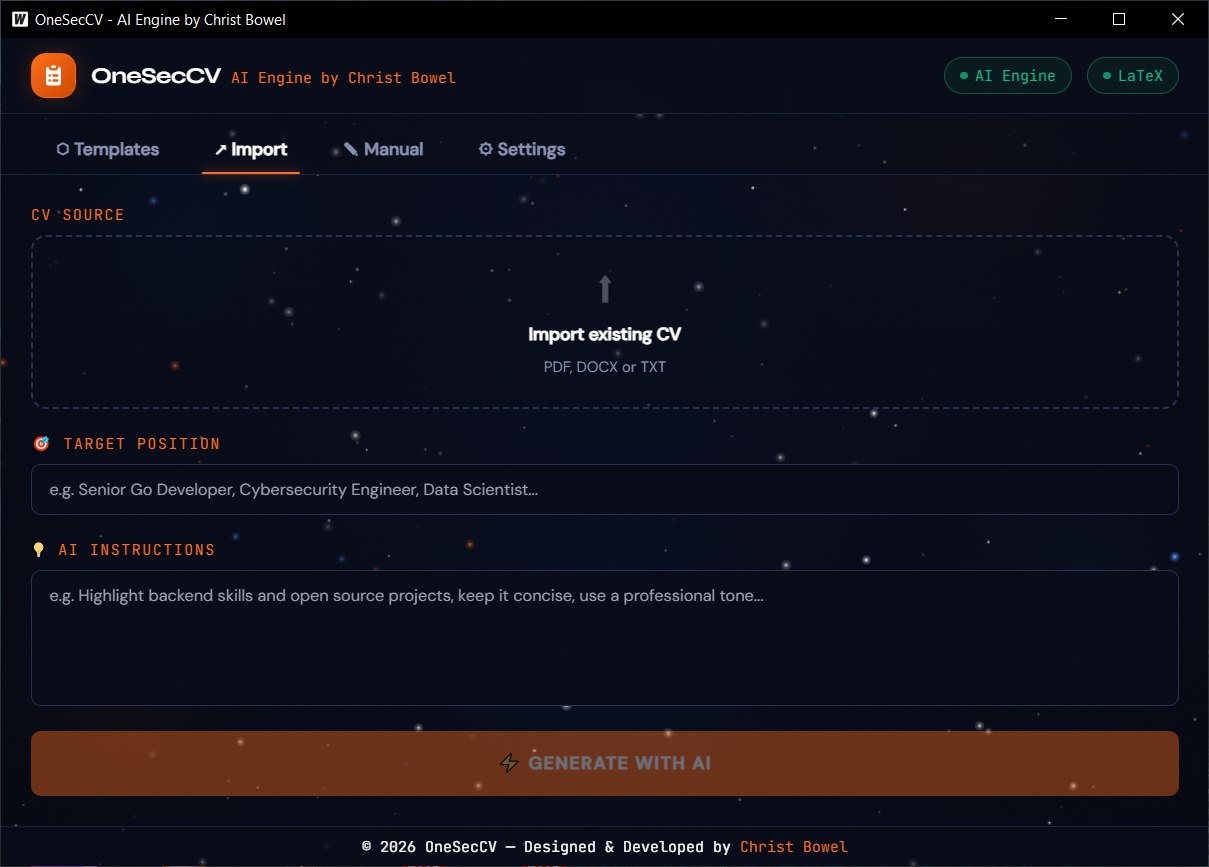Go to the Settings tab
Screen dimensions: 1209x867
coord(522,149)
